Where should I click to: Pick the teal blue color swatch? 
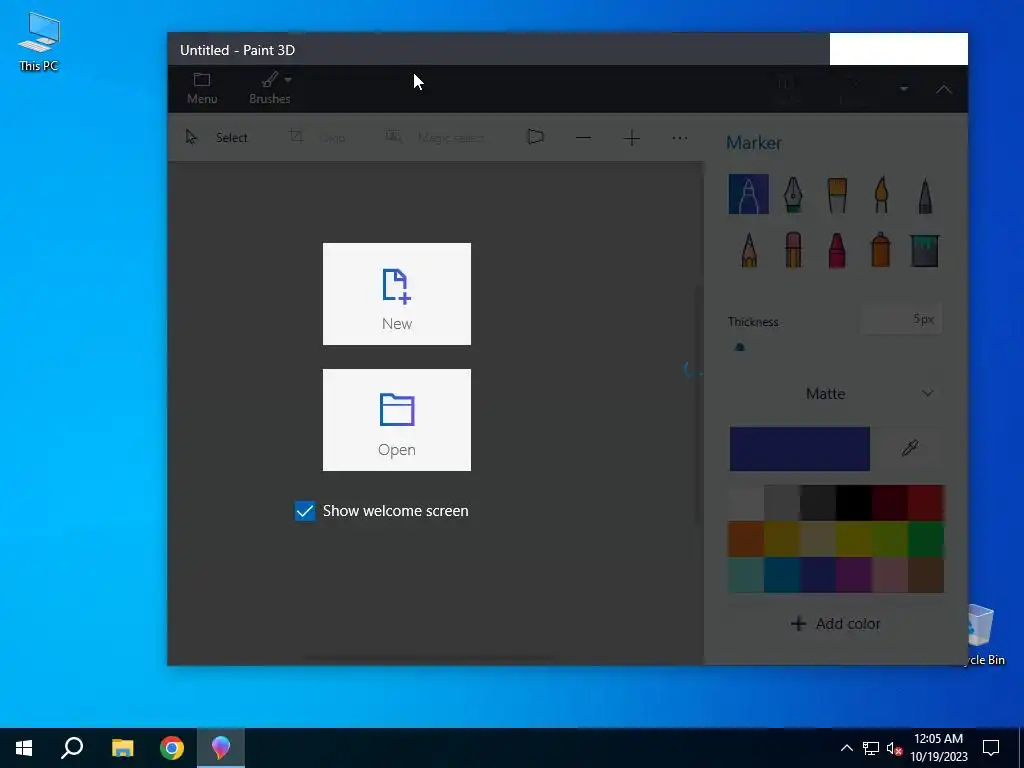(782, 575)
